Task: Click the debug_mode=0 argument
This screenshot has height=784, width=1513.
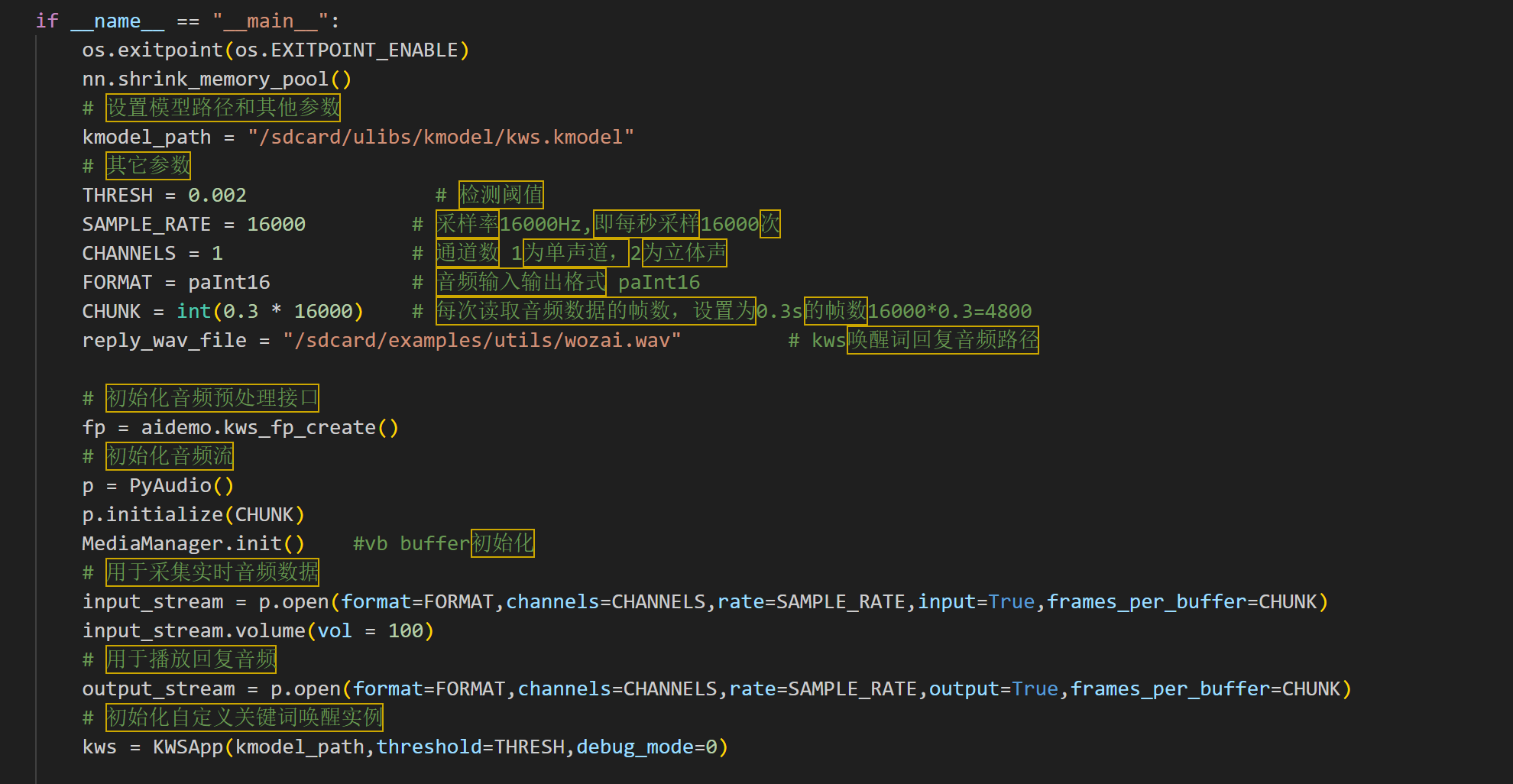Action: click(x=646, y=747)
